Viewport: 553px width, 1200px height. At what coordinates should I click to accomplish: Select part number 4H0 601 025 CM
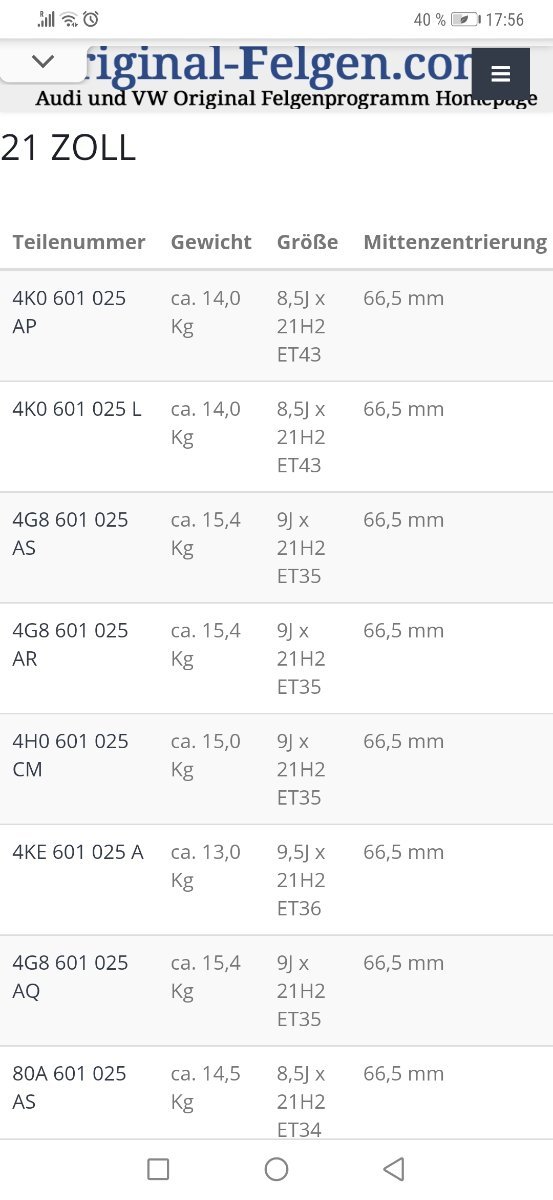70,755
